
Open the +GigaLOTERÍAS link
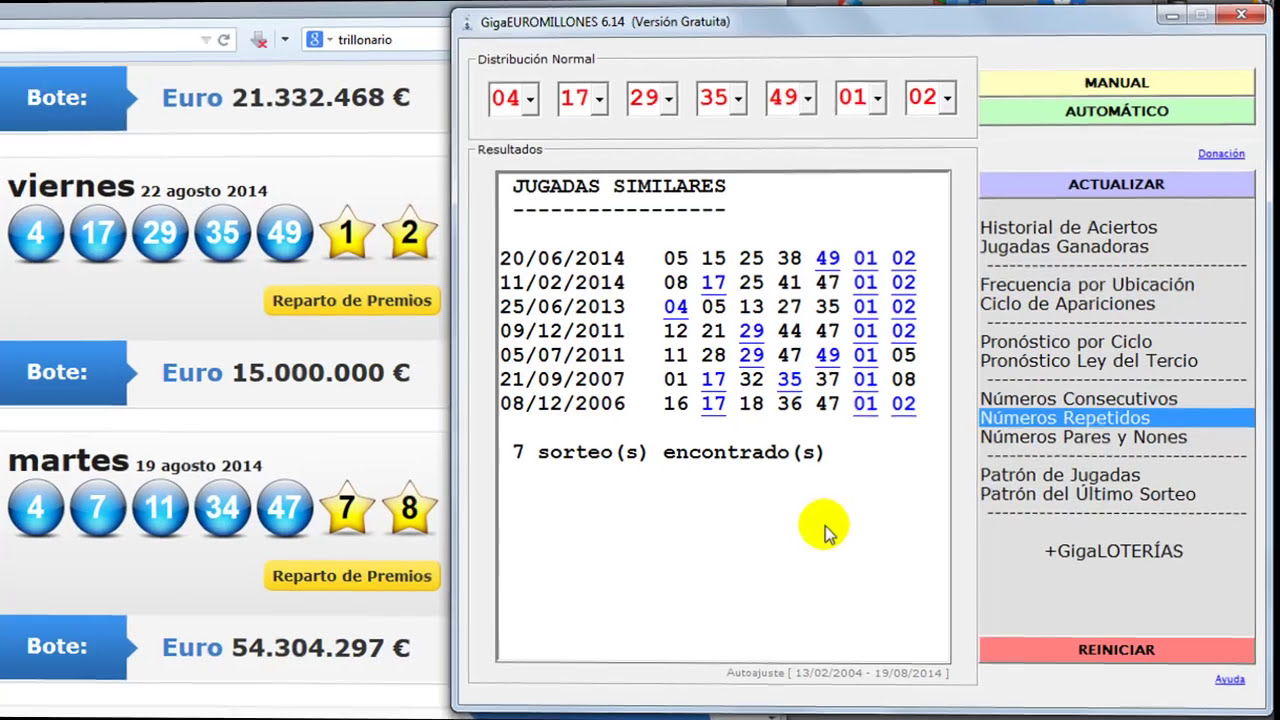tap(1114, 551)
